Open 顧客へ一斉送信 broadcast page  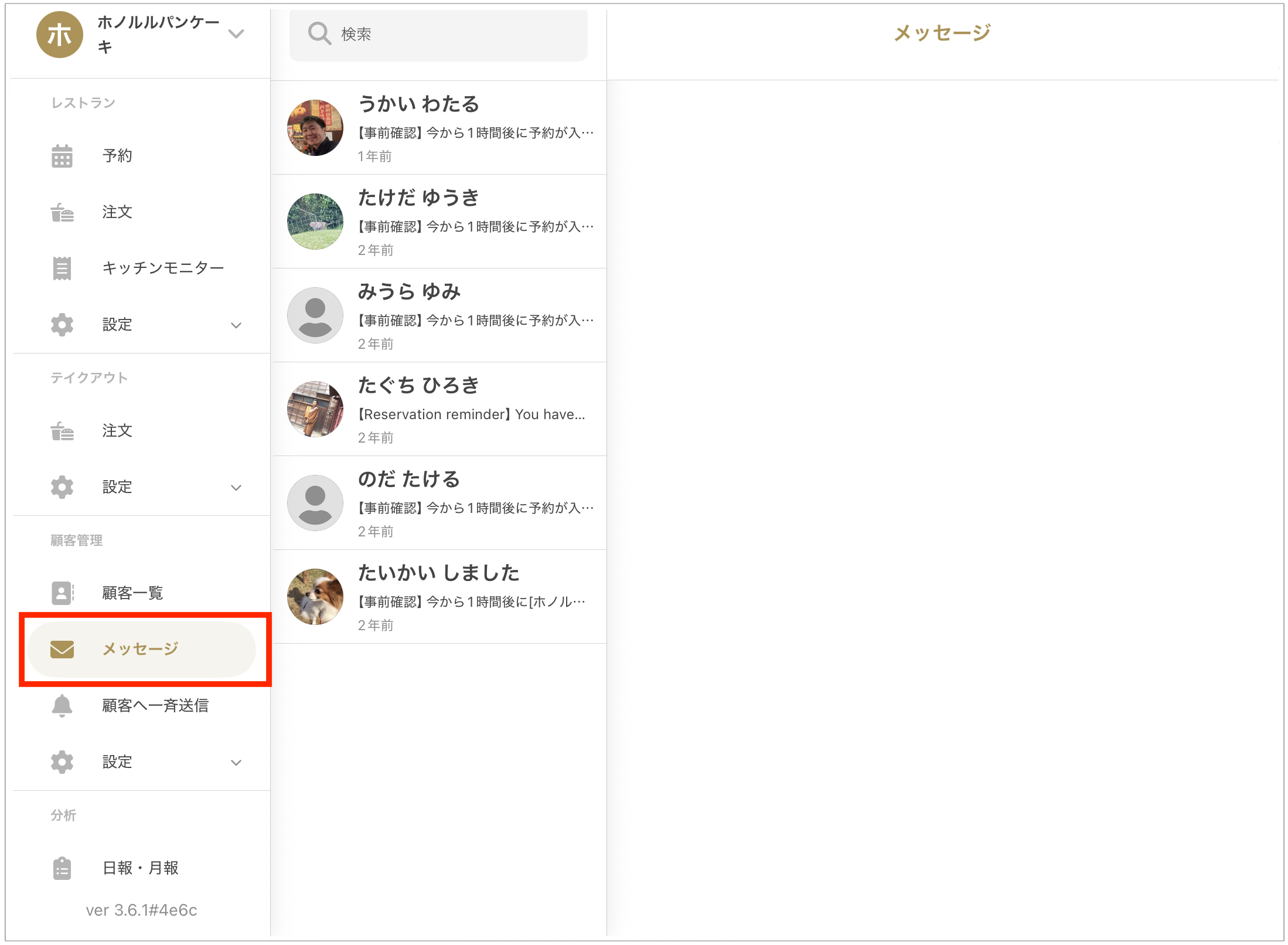coord(141,705)
